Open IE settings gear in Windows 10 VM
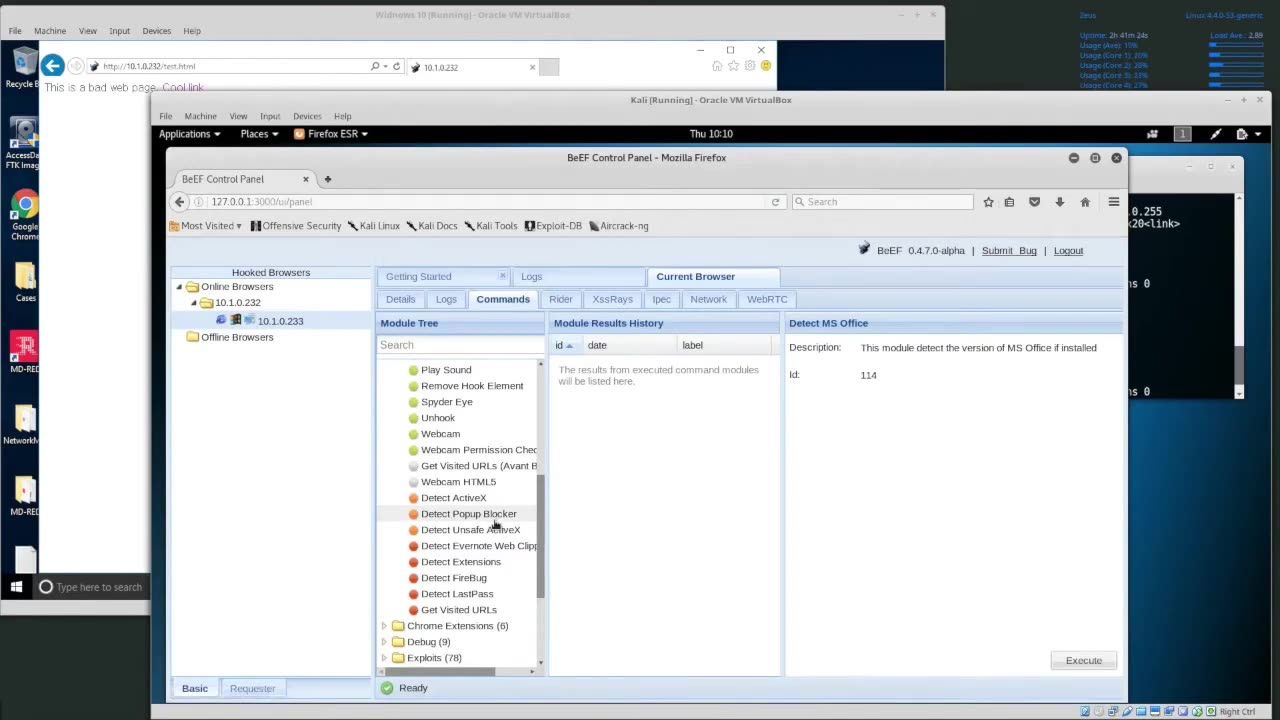Image resolution: width=1280 pixels, height=720 pixels. [749, 66]
